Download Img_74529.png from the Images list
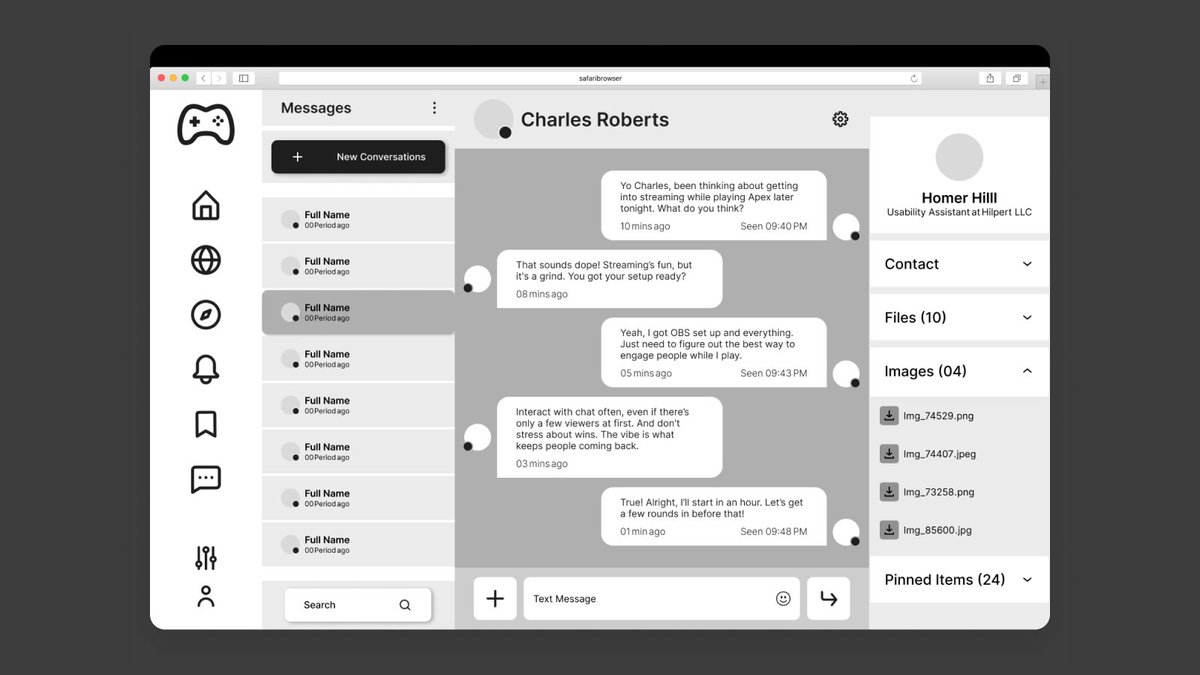Screen dimensions: 1200x675 pyautogui.click(x=889, y=415)
